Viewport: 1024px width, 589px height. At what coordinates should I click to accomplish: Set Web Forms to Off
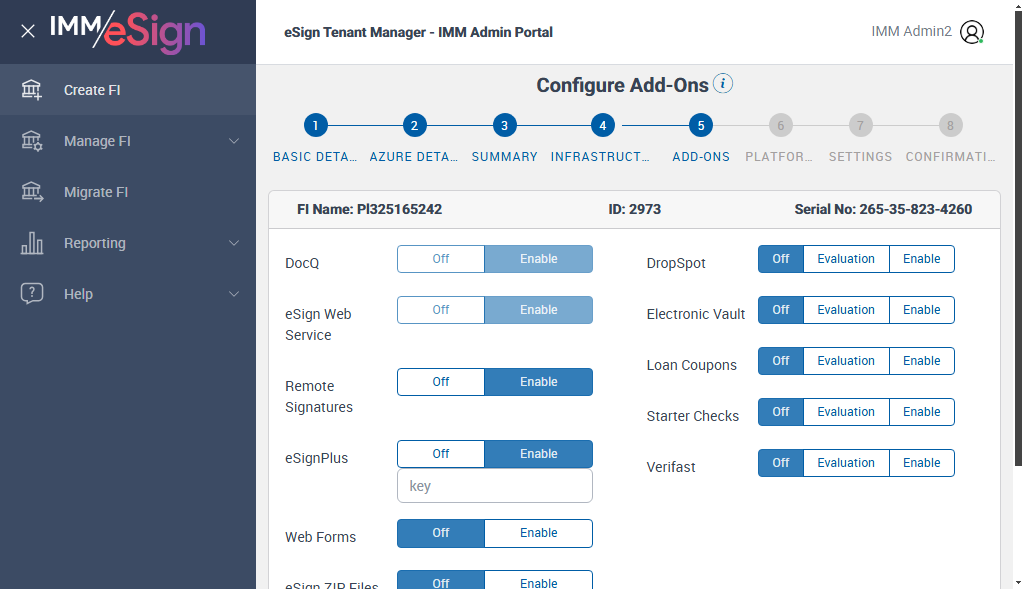pyautogui.click(x=441, y=533)
